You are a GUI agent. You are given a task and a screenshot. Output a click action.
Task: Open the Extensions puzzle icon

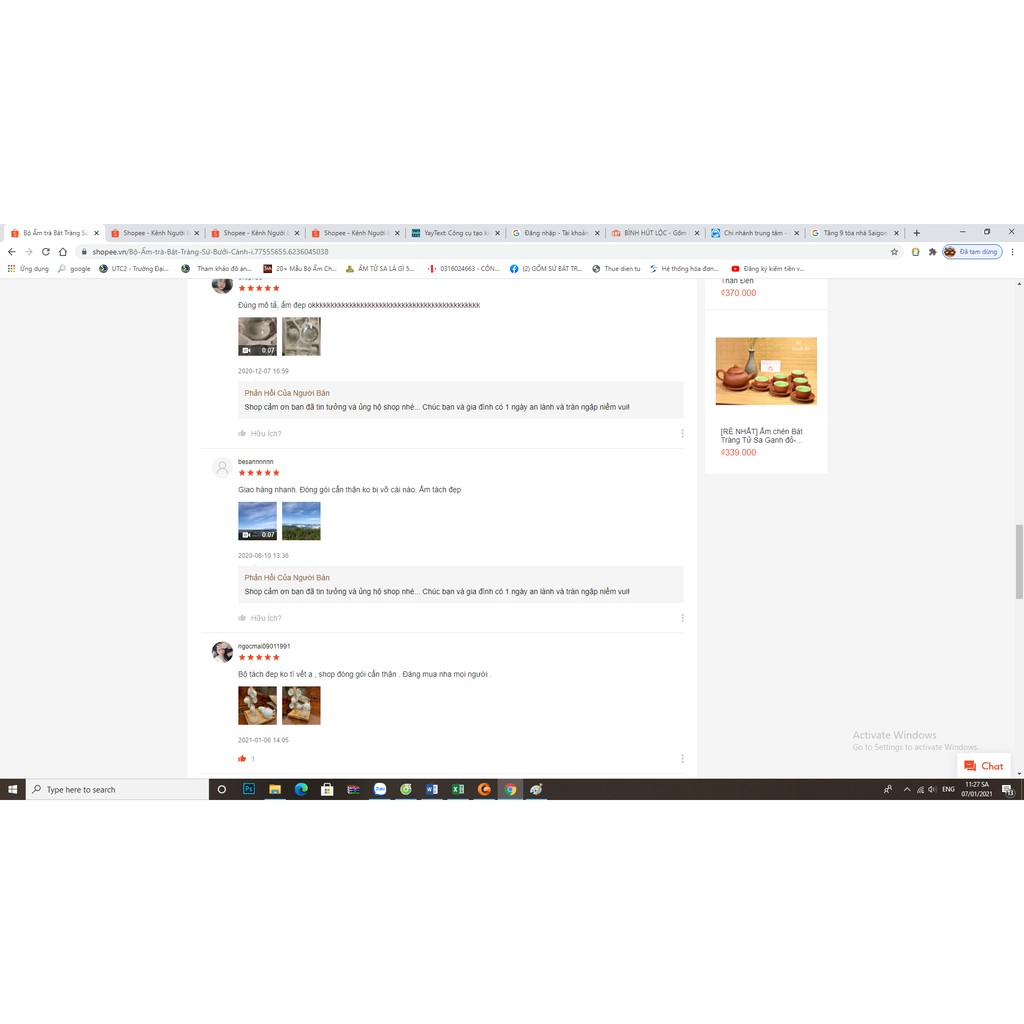point(932,252)
